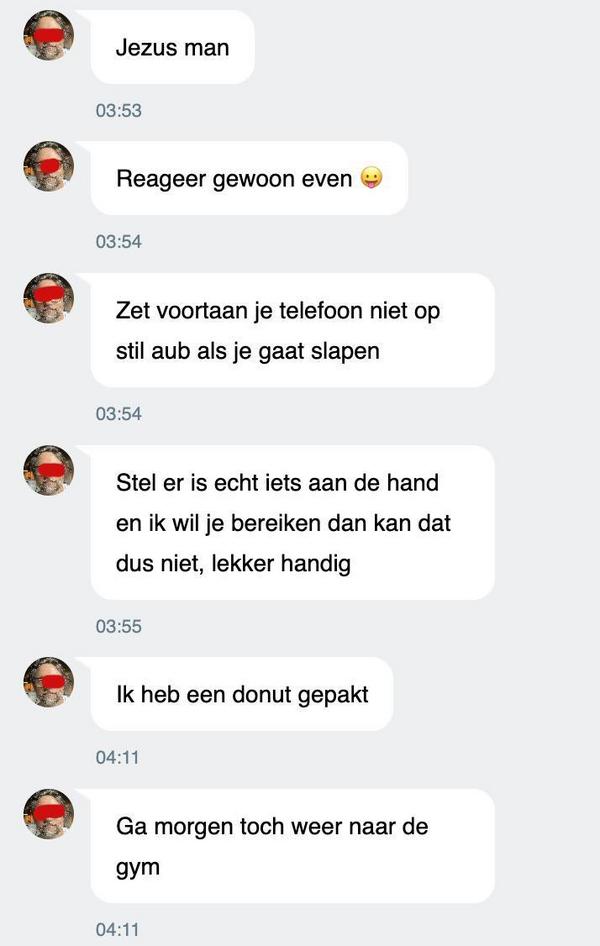Tap avatar next to "Reageer gewoon even"
The image size is (600, 946).
tap(48, 167)
